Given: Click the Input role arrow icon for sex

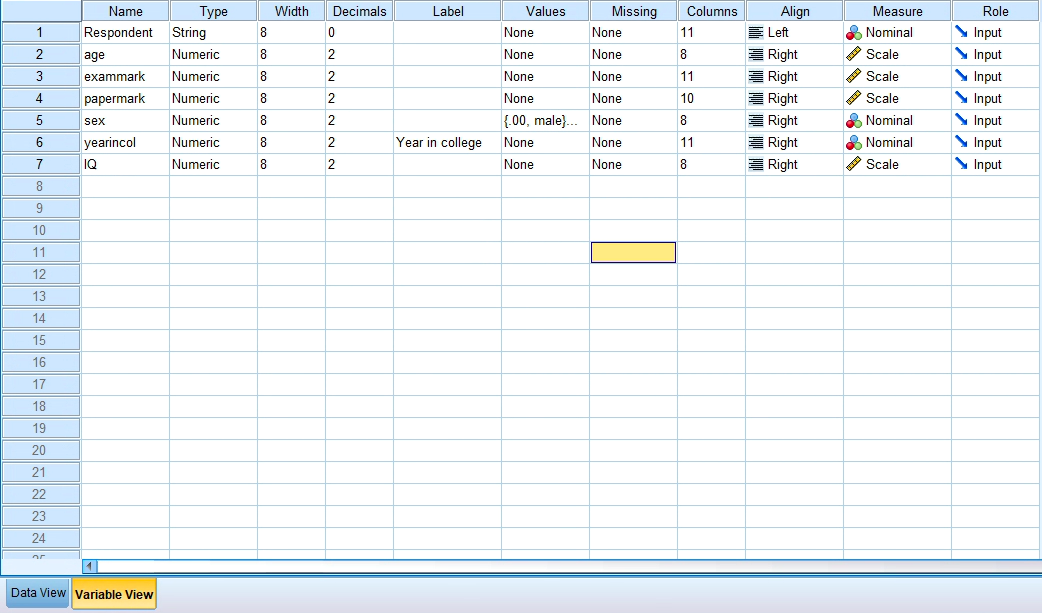Looking at the screenshot, I should 961,120.
